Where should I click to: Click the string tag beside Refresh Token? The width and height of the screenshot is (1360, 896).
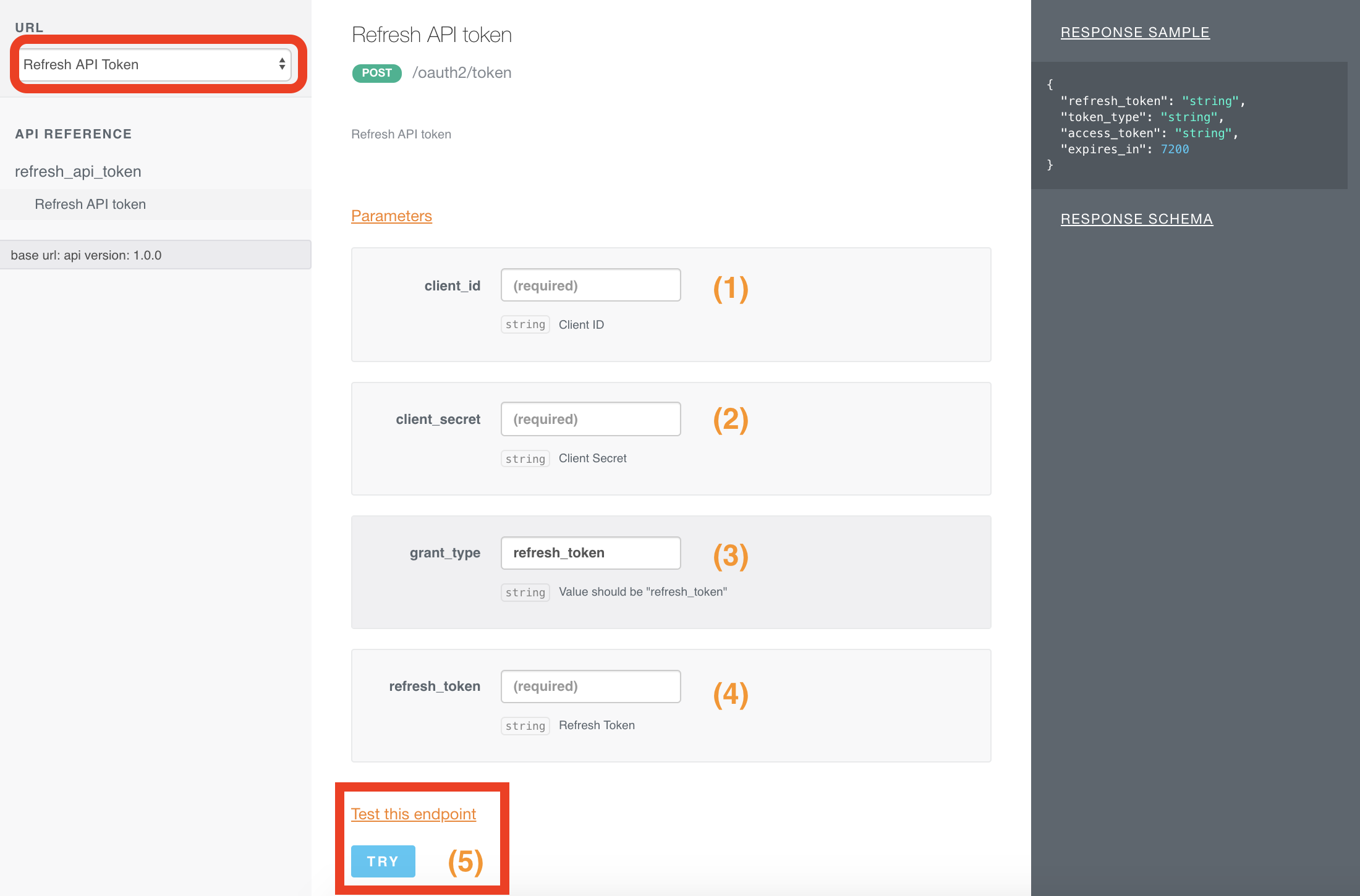click(x=525, y=725)
